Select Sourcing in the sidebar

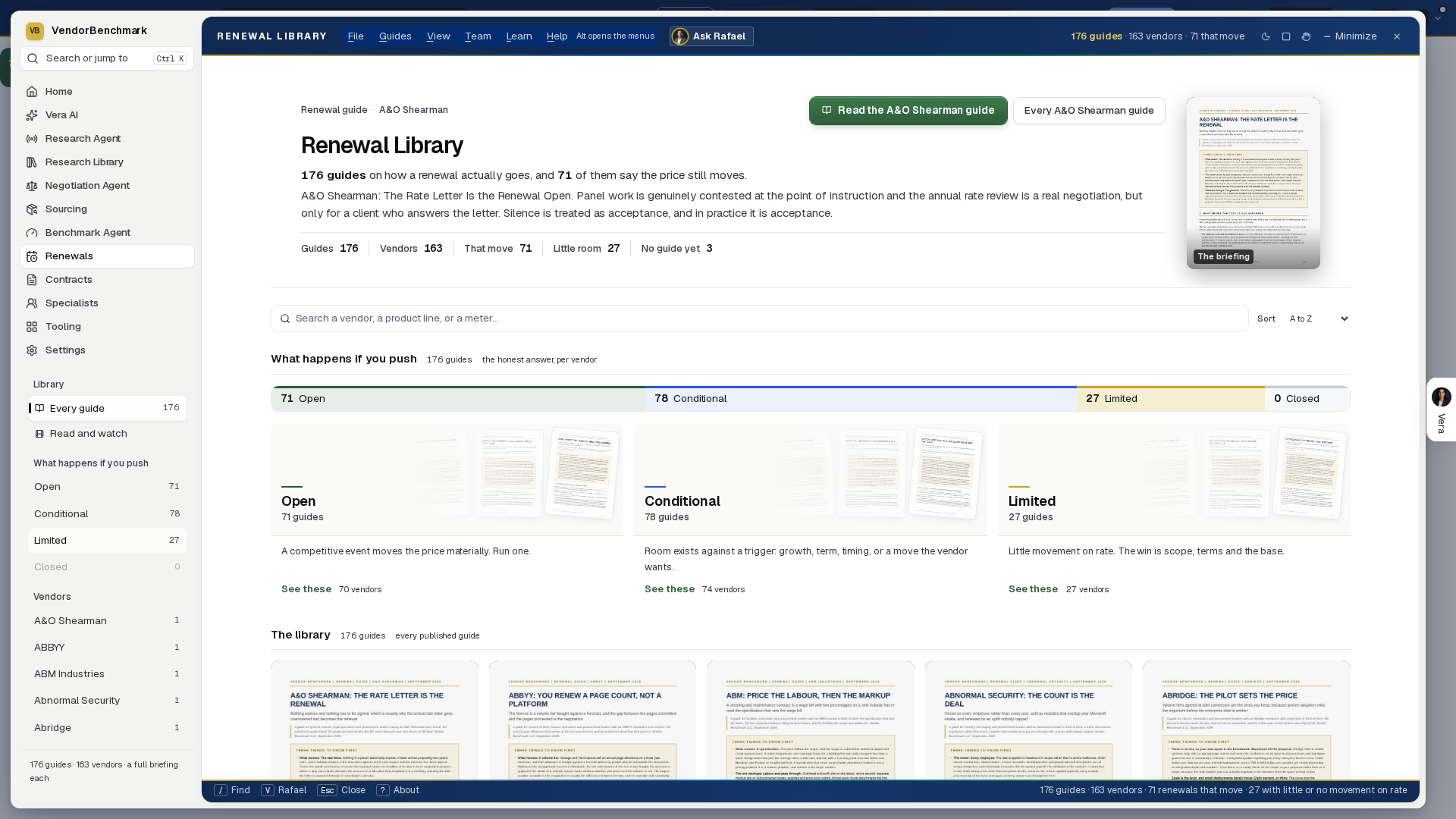(x=107, y=209)
